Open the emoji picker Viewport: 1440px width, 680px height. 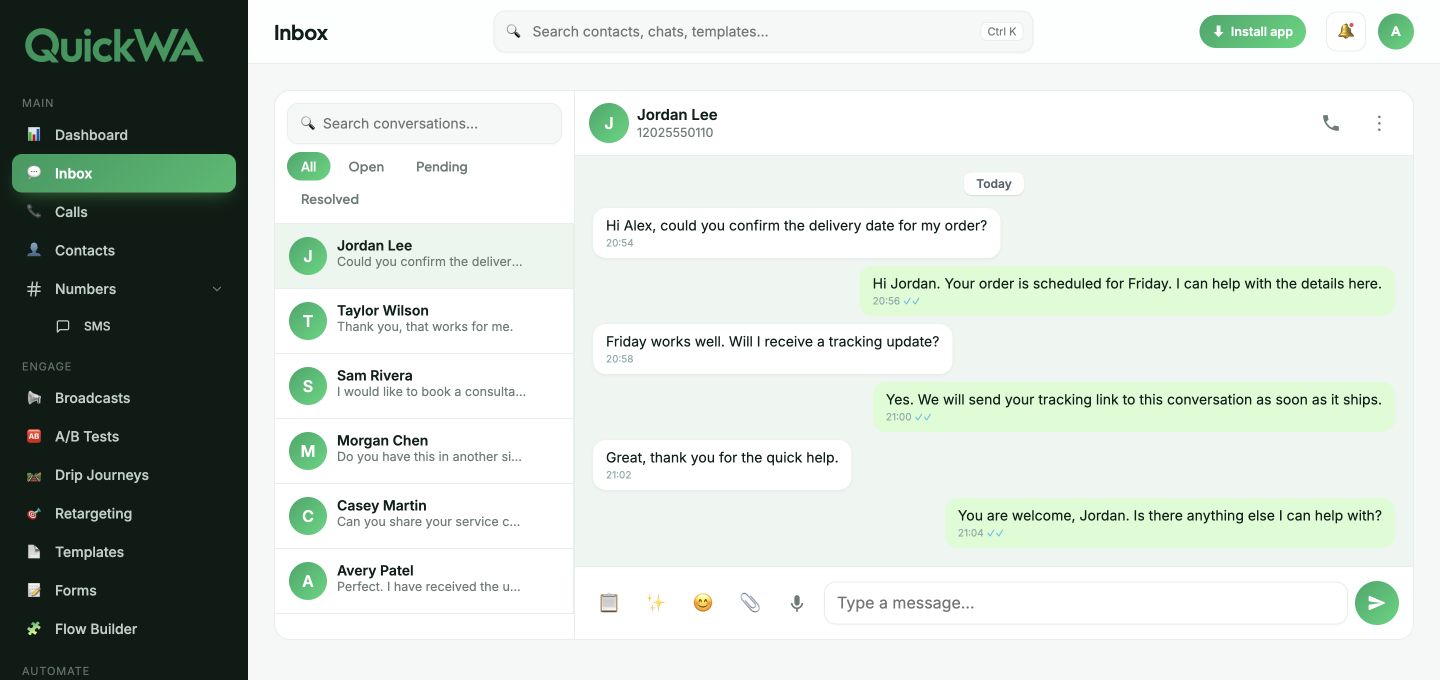coord(703,603)
